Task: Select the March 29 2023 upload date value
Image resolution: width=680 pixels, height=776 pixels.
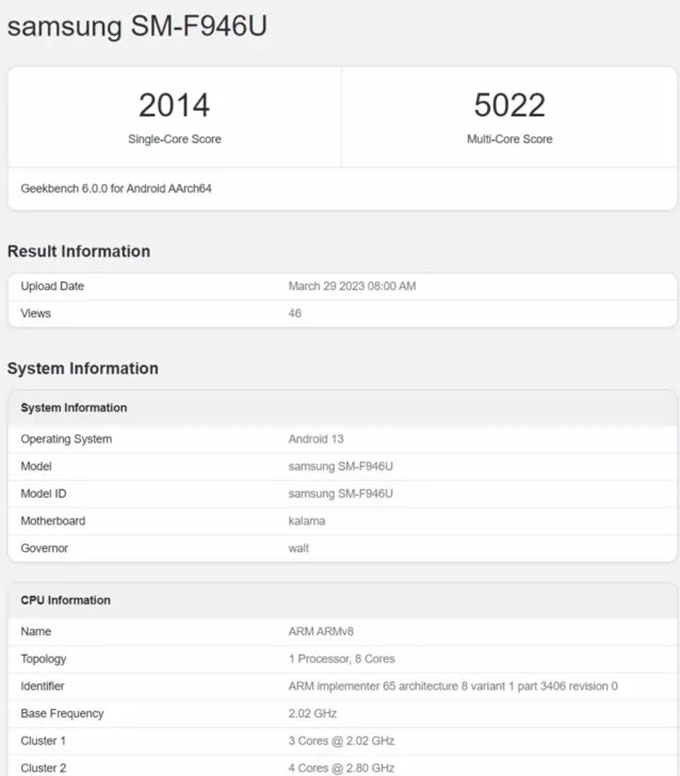Action: [352, 286]
